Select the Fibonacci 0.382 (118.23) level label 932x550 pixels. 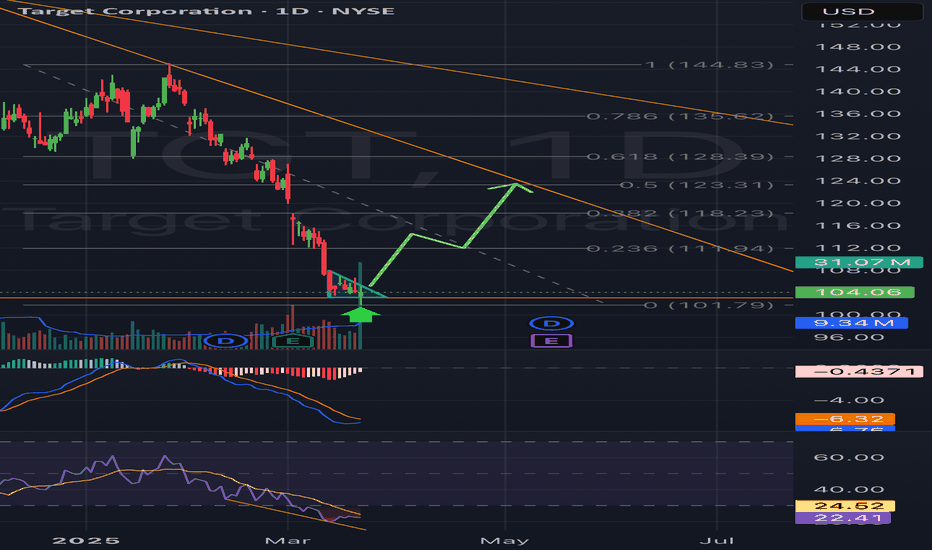point(680,213)
